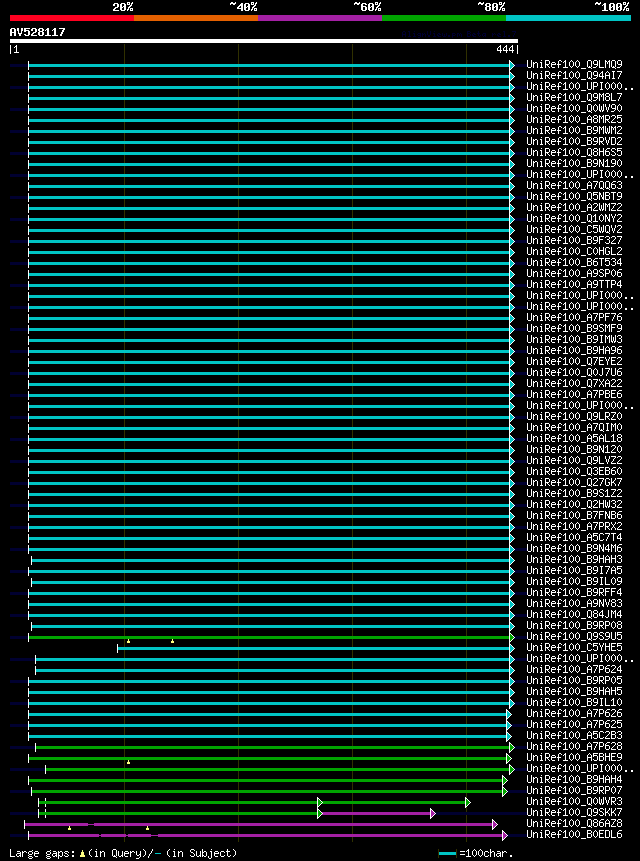Select the UniRef100_Q9LVZ2 hit
The height and width of the screenshot is (861, 640).
click(574, 461)
